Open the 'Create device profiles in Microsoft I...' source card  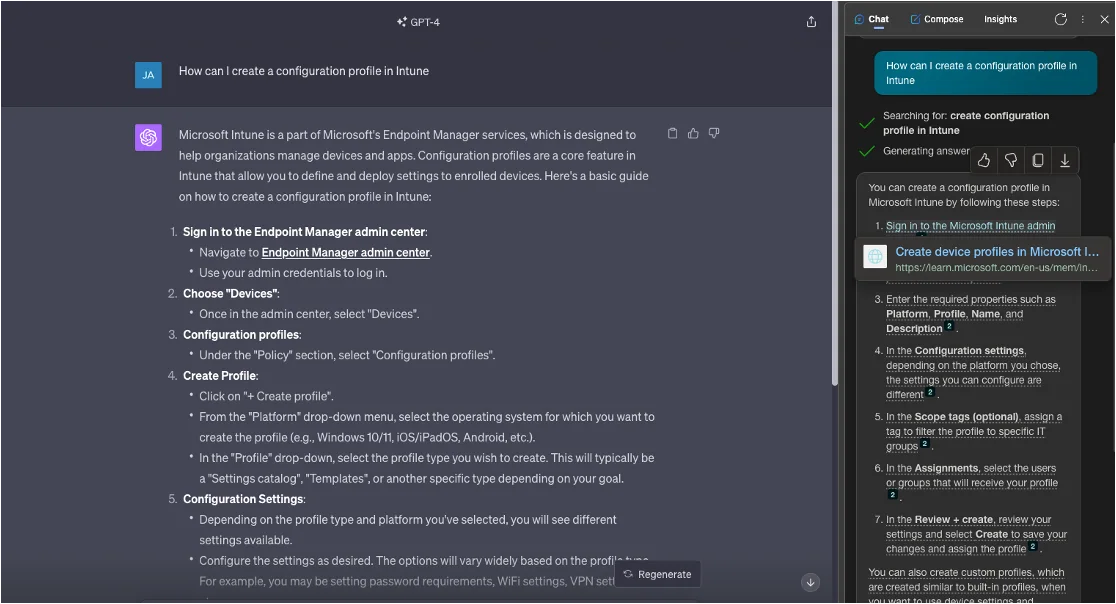(983, 259)
